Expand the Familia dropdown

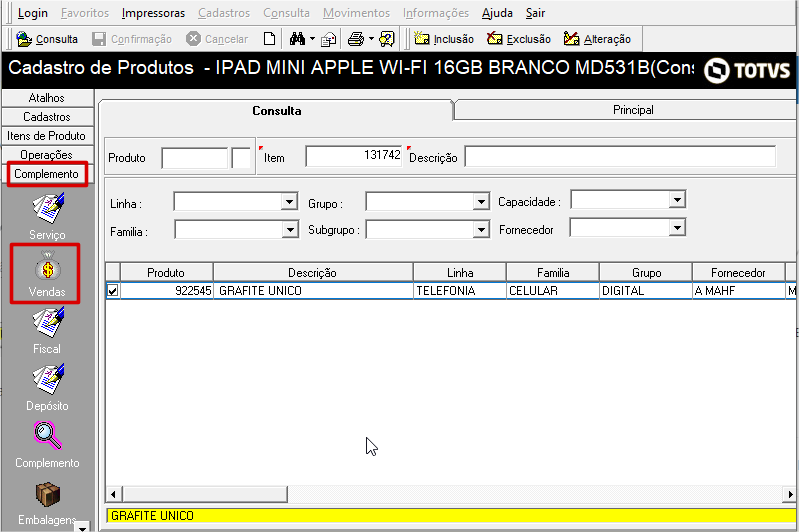point(290,230)
